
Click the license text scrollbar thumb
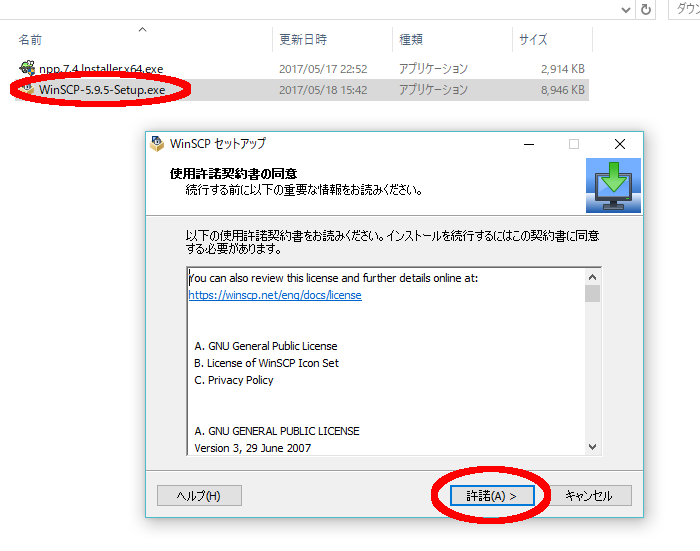click(x=592, y=294)
